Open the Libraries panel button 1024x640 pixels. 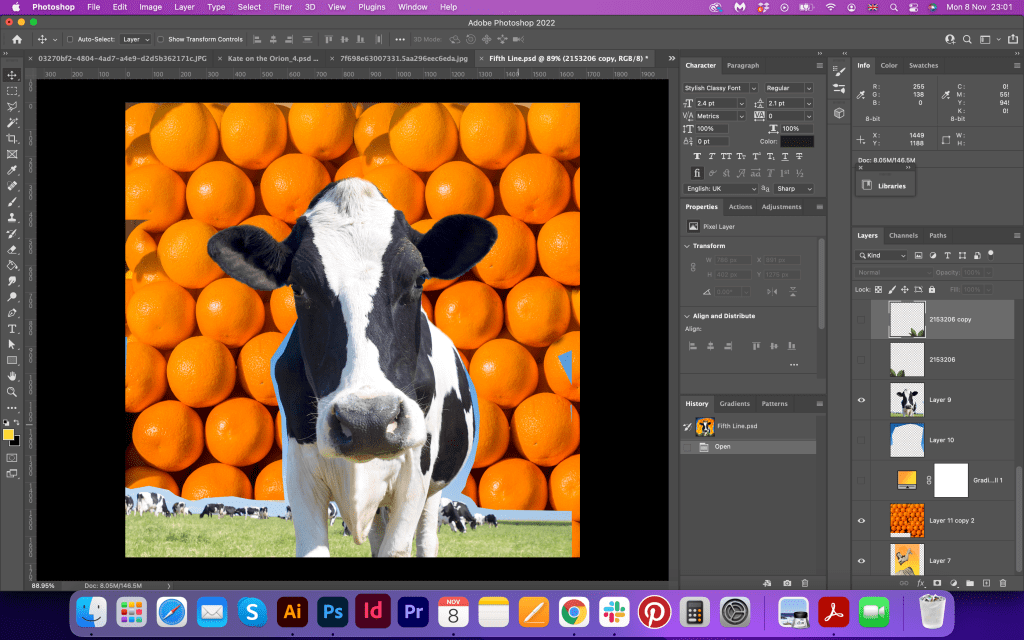tap(885, 185)
